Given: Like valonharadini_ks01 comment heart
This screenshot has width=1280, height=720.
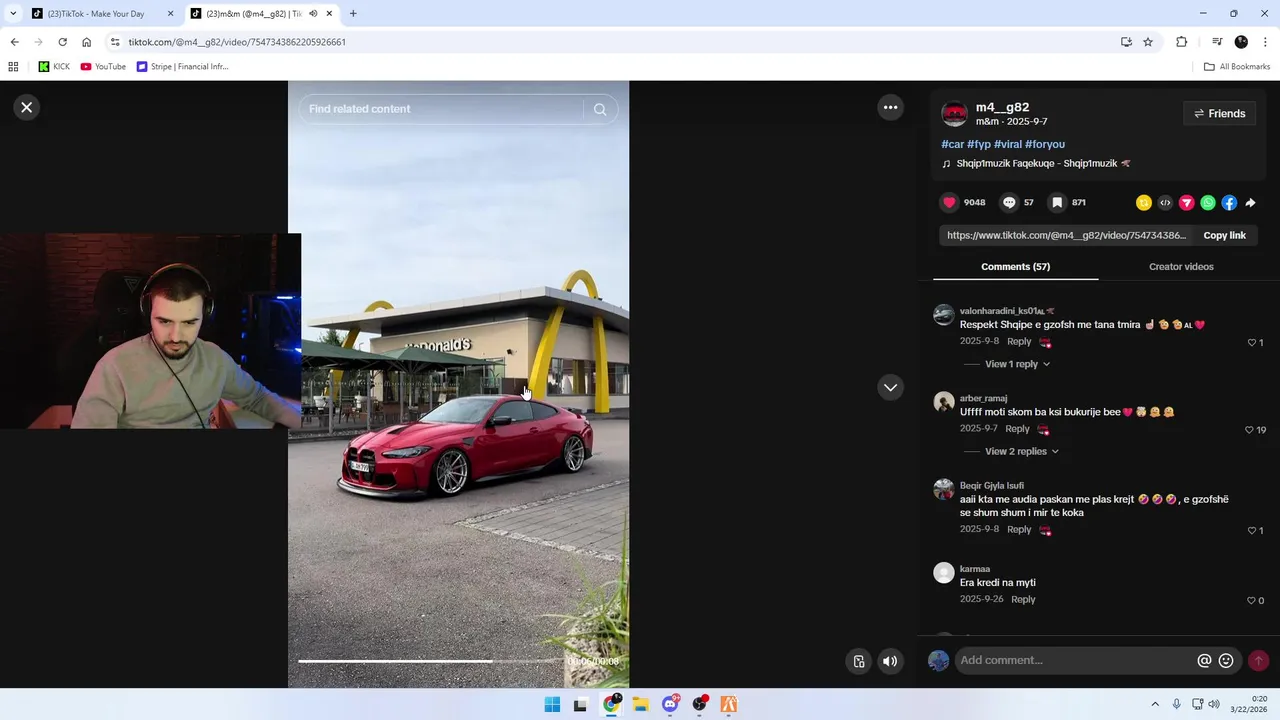Looking at the screenshot, I should click(x=1252, y=343).
